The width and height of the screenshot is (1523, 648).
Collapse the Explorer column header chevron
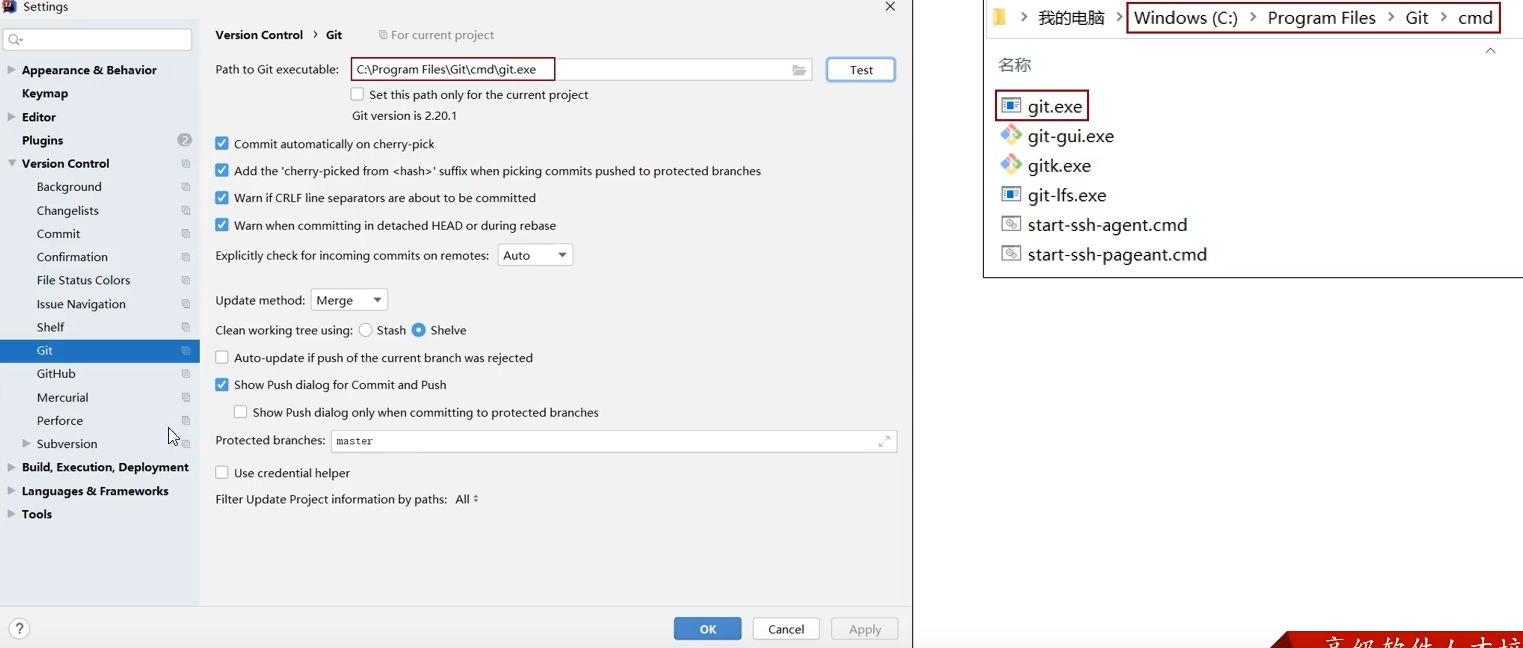[1490, 51]
